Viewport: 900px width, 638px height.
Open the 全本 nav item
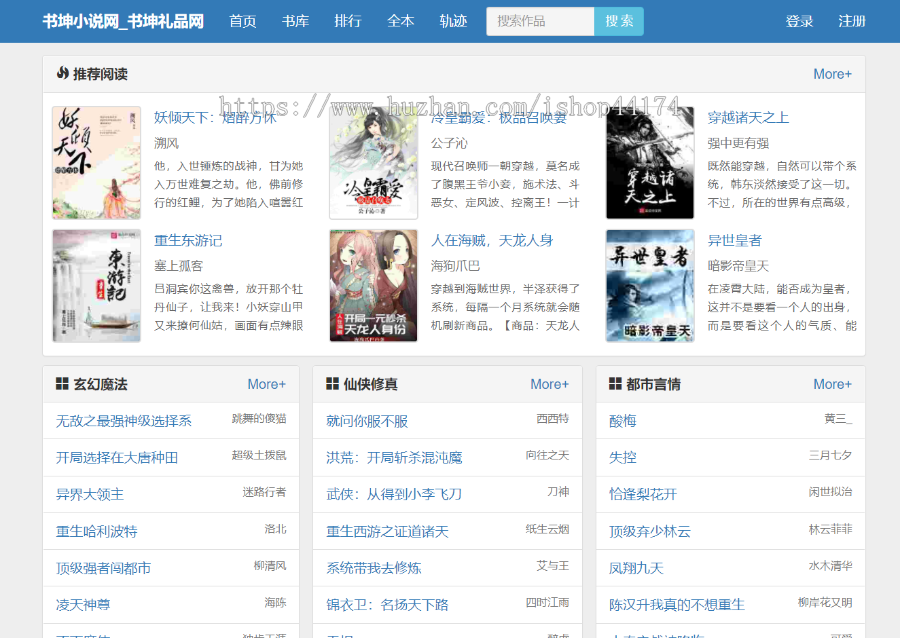[401, 21]
